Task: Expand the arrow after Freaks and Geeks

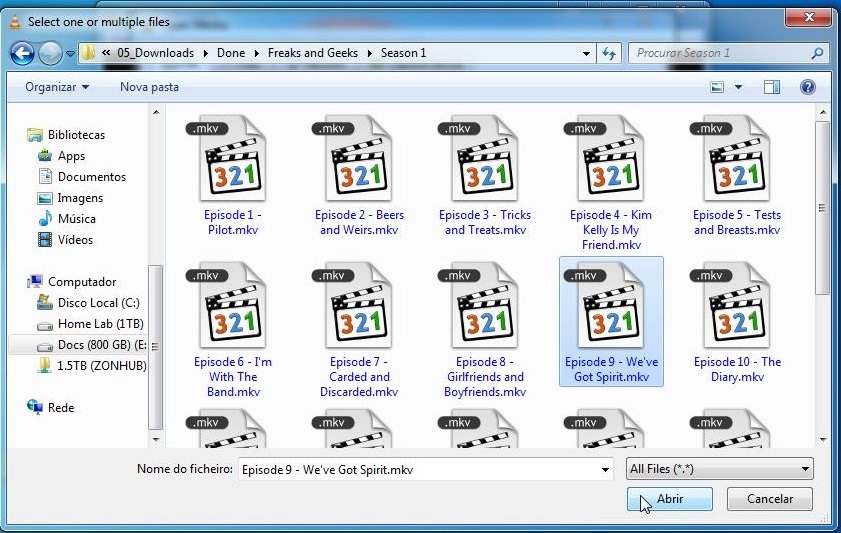Action: pos(370,53)
